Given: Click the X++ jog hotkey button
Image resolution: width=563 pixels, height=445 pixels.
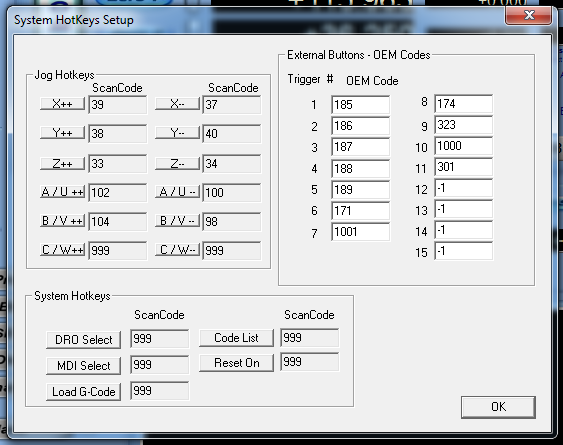Looking at the screenshot, I should coord(62,104).
